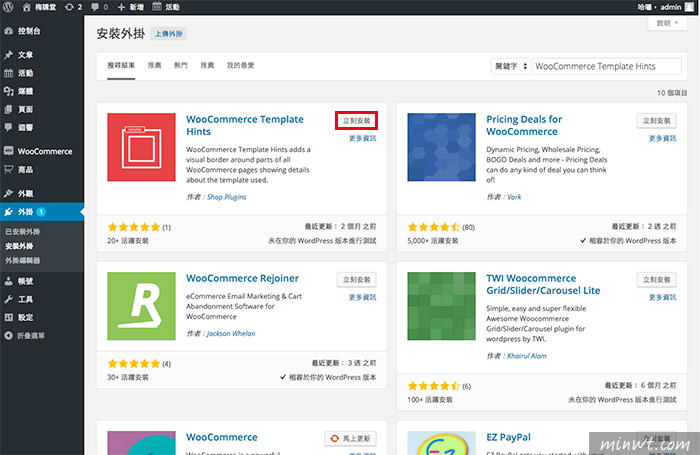The width and height of the screenshot is (700, 455).
Task: Click the EZ PayPal title link
Action: (508, 437)
